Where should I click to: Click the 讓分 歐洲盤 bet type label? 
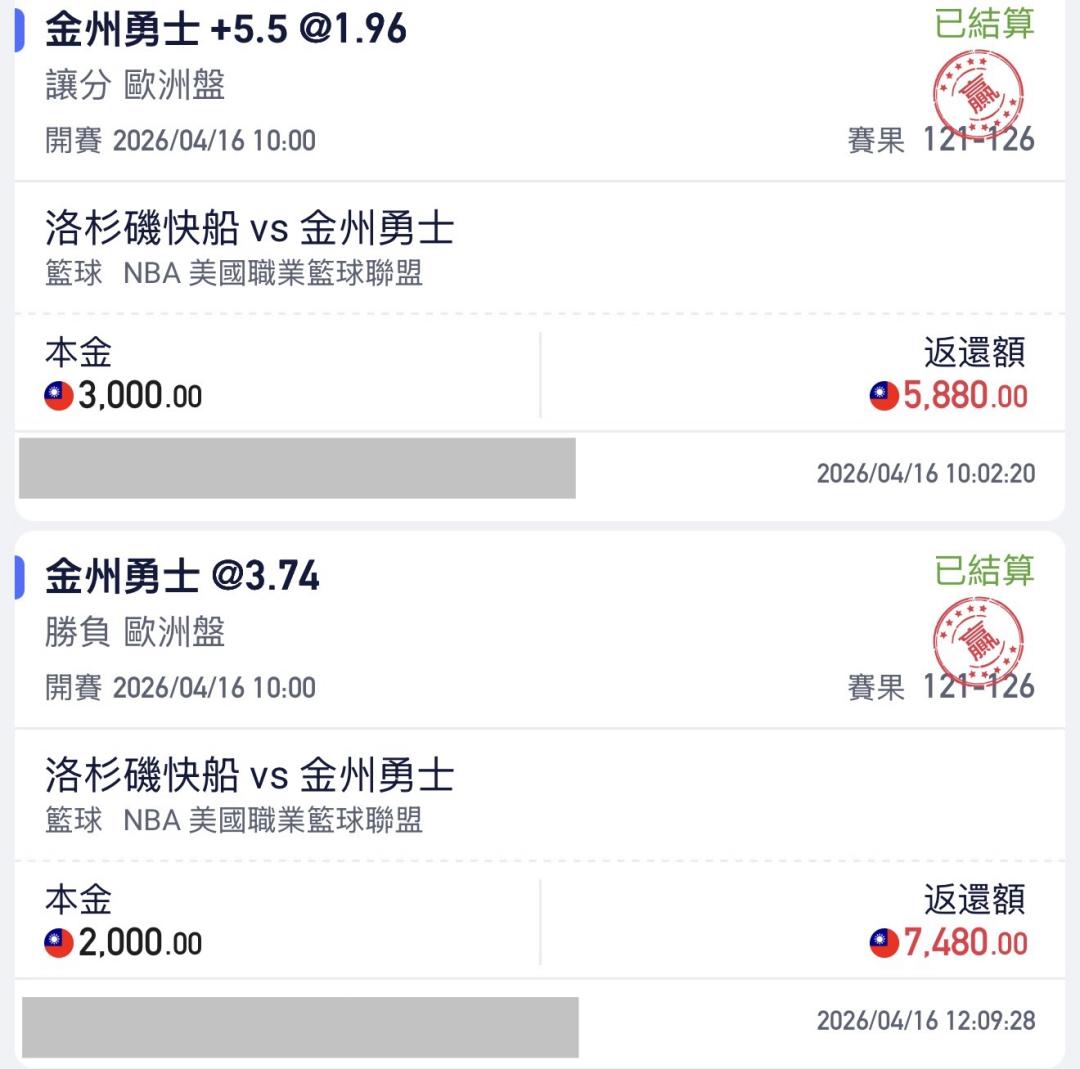(x=135, y=86)
